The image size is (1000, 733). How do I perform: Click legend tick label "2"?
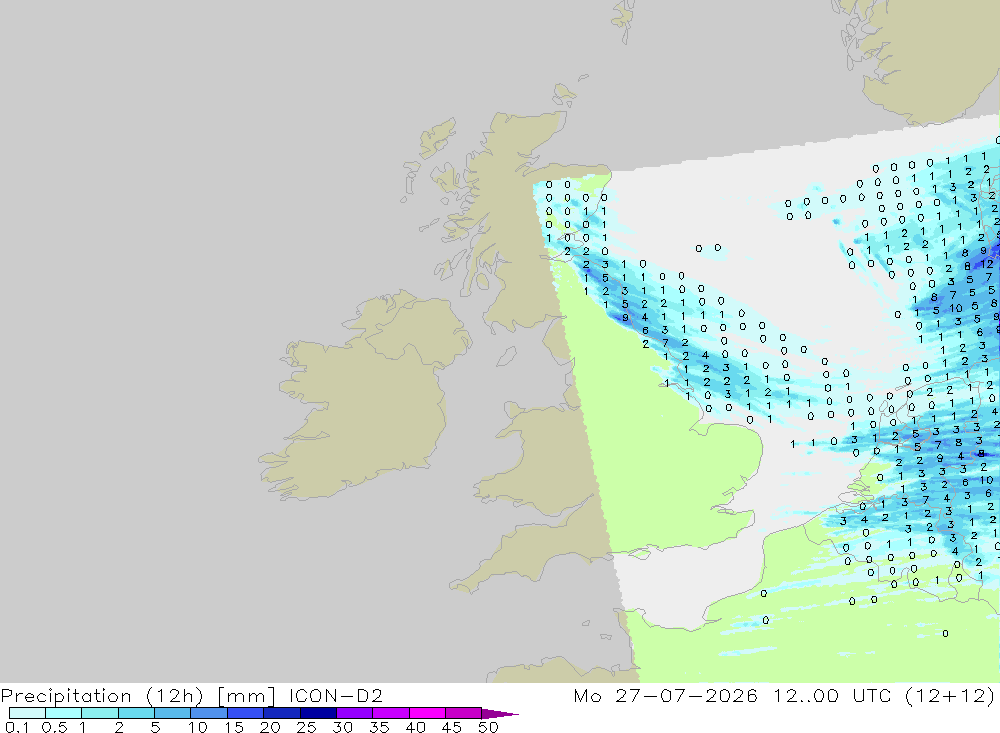[119, 727]
